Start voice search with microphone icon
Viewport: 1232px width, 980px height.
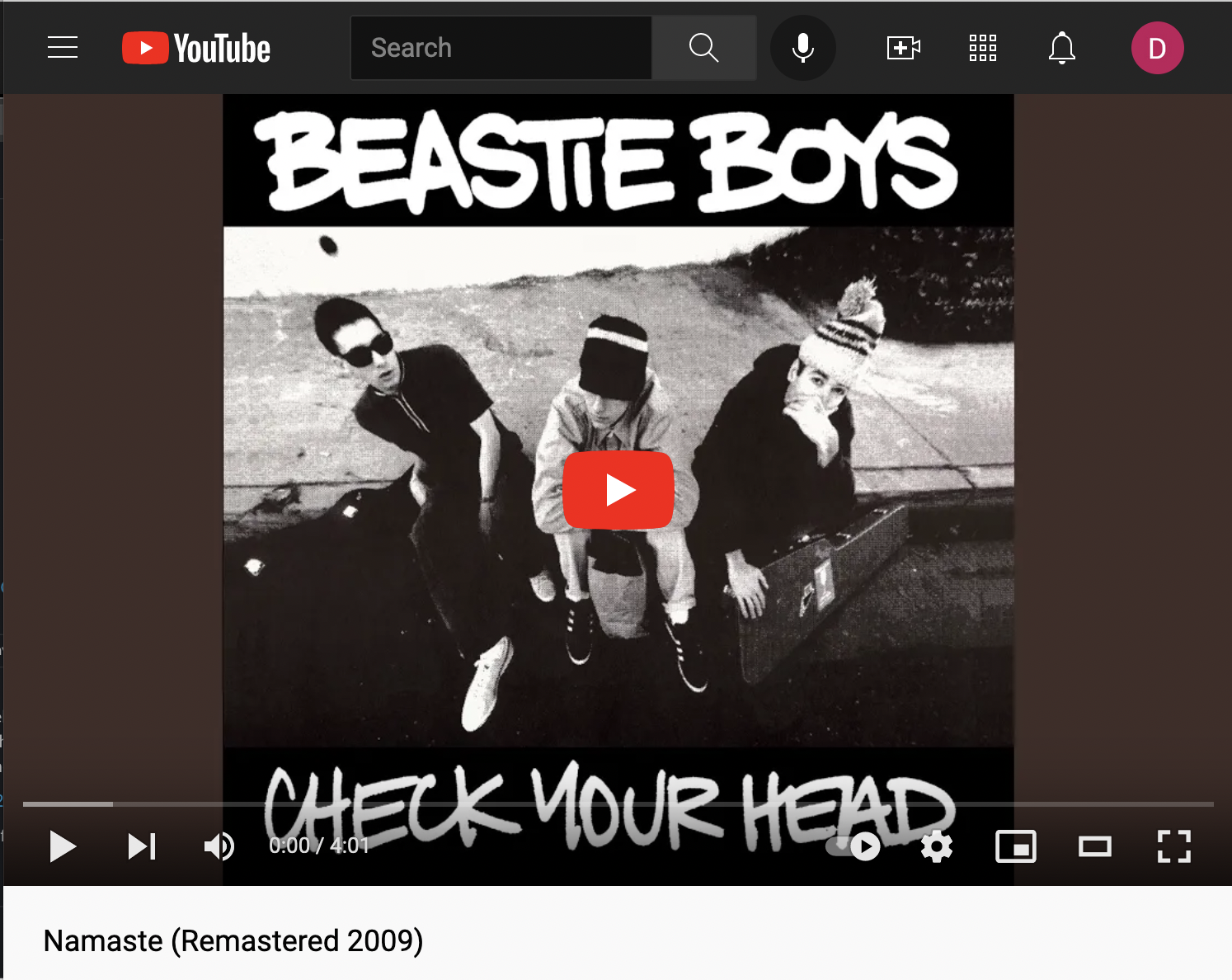(x=802, y=48)
